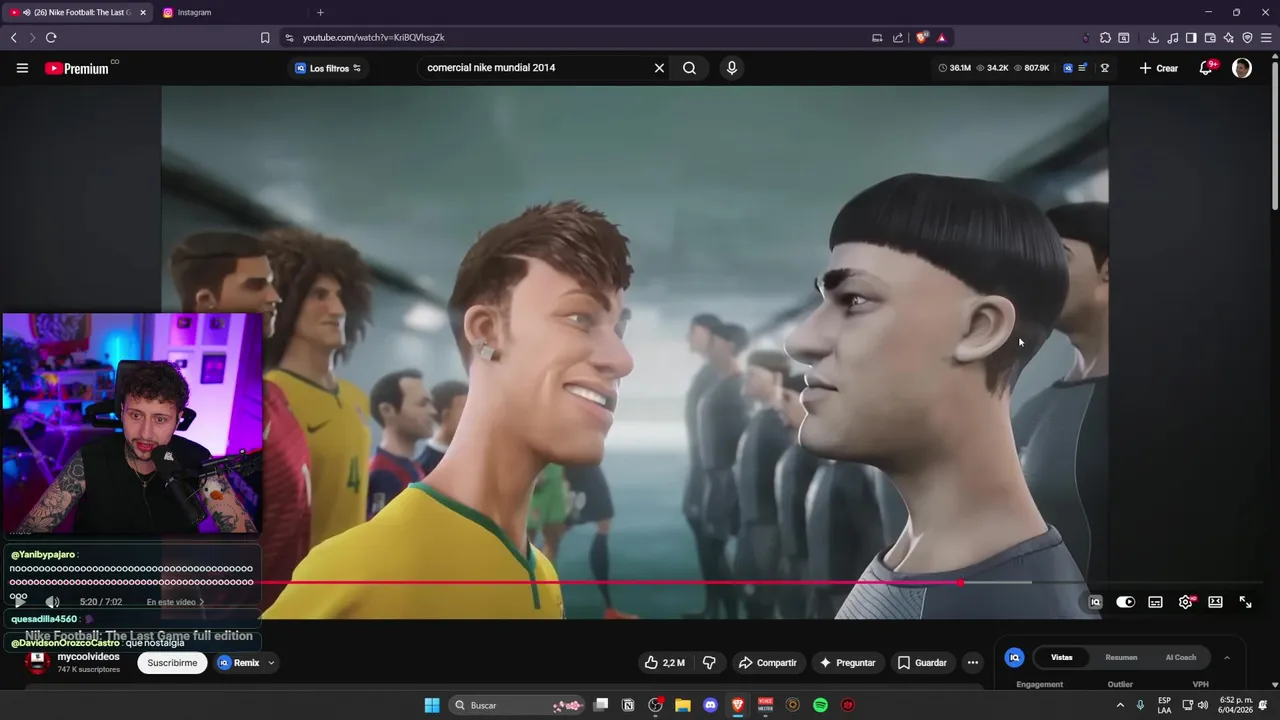Switch to theater mode view
This screenshot has height=720, width=1280.
pyautogui.click(x=1215, y=602)
